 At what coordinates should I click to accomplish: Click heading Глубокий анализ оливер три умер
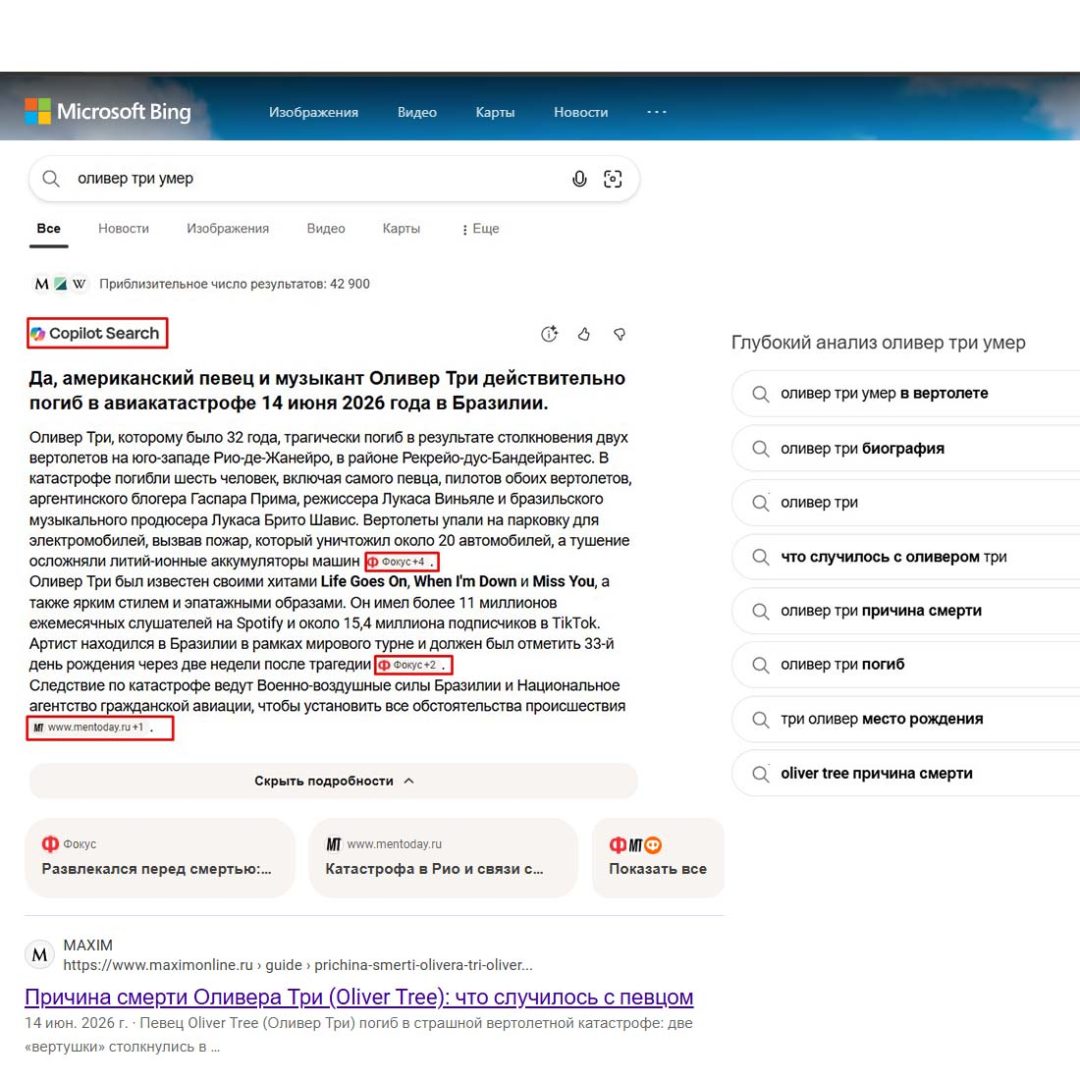(x=878, y=342)
